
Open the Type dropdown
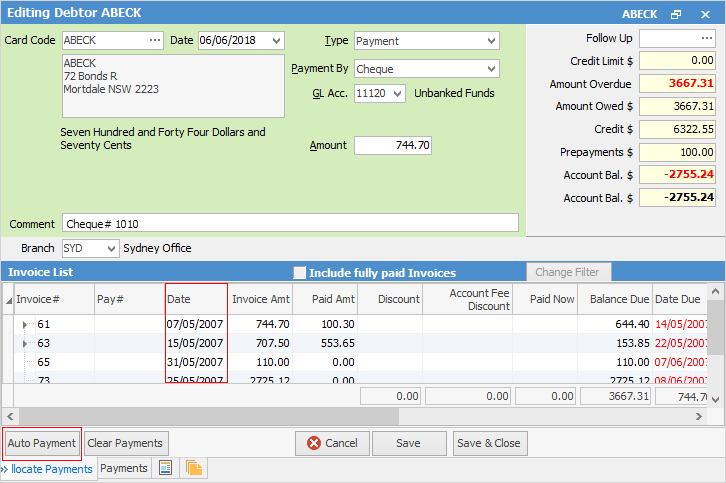click(490, 41)
